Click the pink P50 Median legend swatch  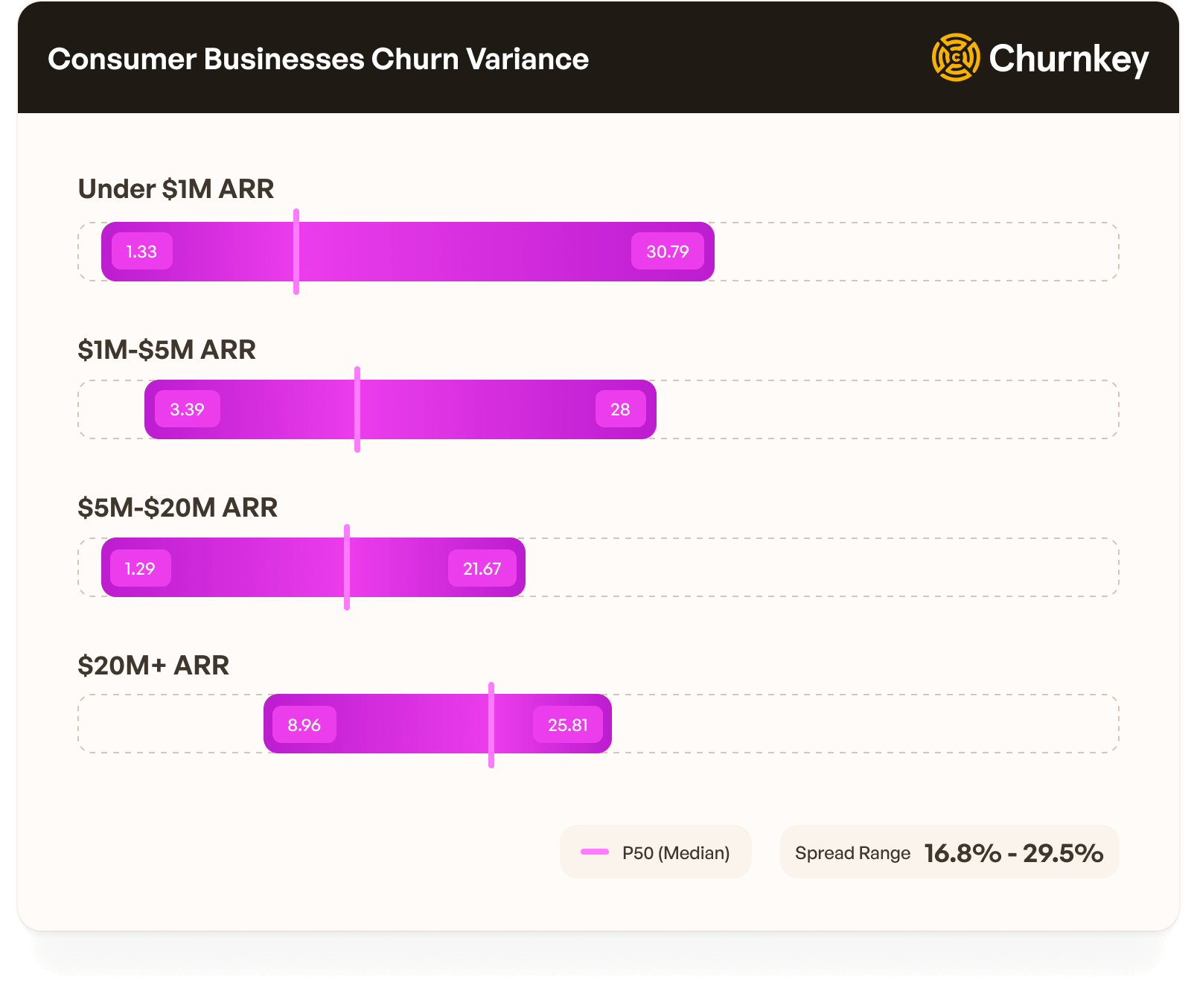pos(595,852)
